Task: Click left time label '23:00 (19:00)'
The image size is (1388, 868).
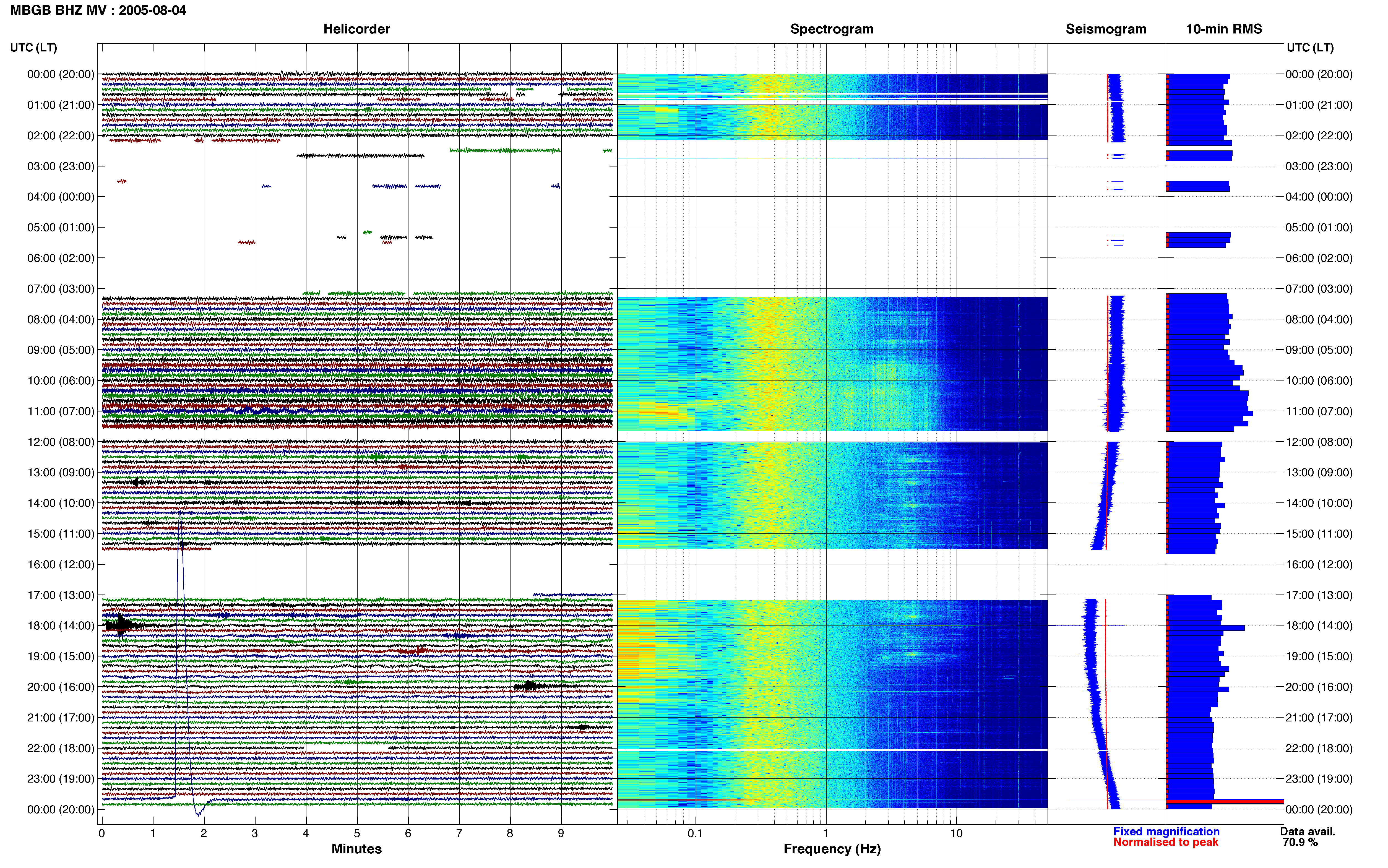Action: tap(61, 779)
